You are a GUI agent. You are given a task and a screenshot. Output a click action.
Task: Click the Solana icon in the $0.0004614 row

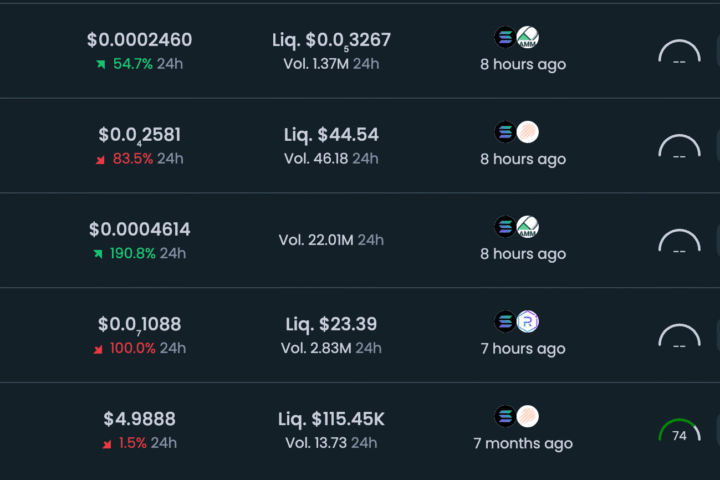click(x=506, y=227)
